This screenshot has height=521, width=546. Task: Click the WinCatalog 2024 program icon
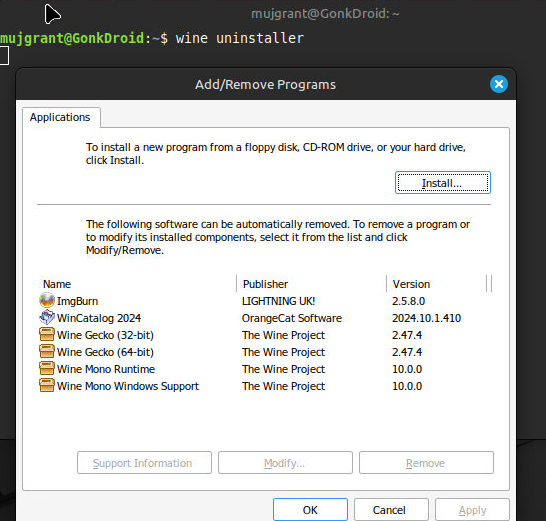pos(47,318)
